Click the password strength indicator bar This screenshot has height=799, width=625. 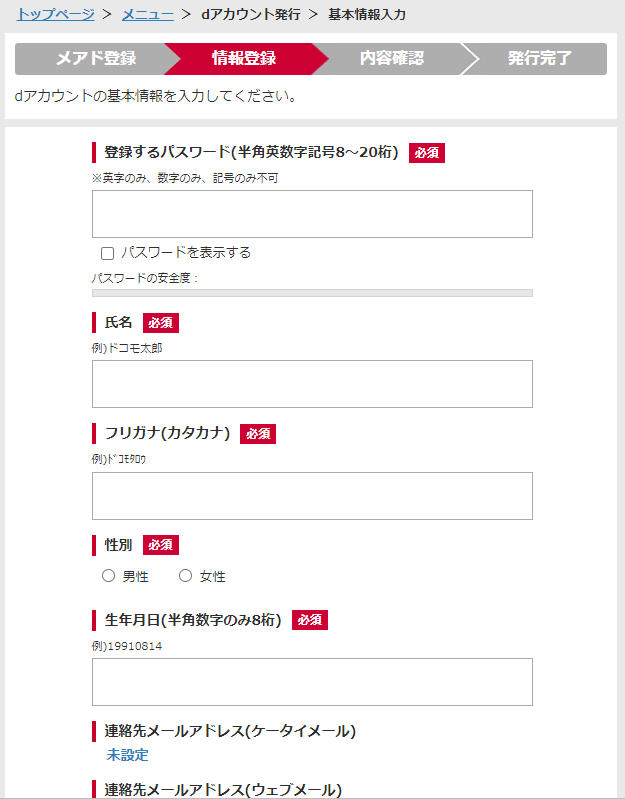[312, 293]
